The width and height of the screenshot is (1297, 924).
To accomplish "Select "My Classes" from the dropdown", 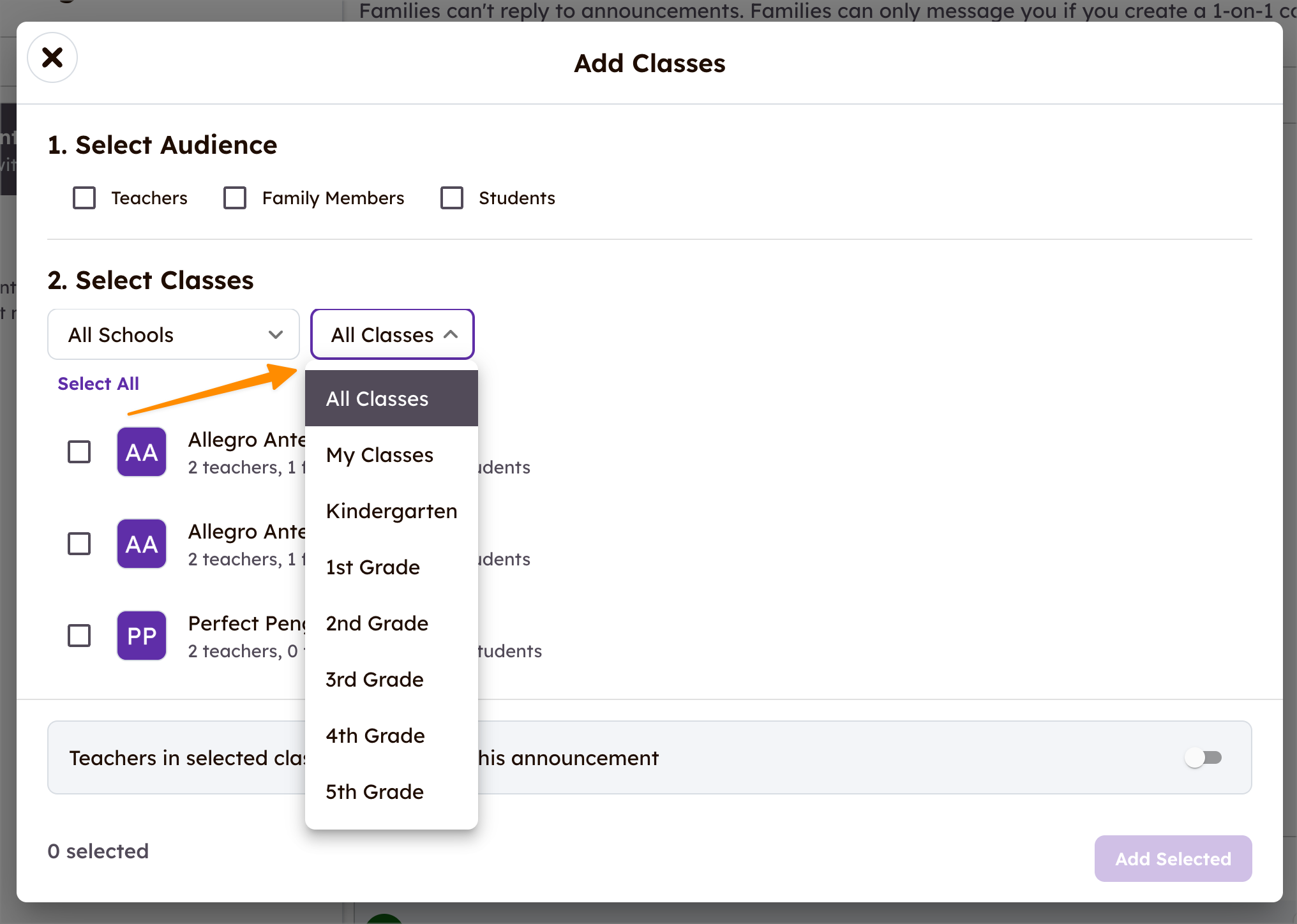I will (379, 454).
